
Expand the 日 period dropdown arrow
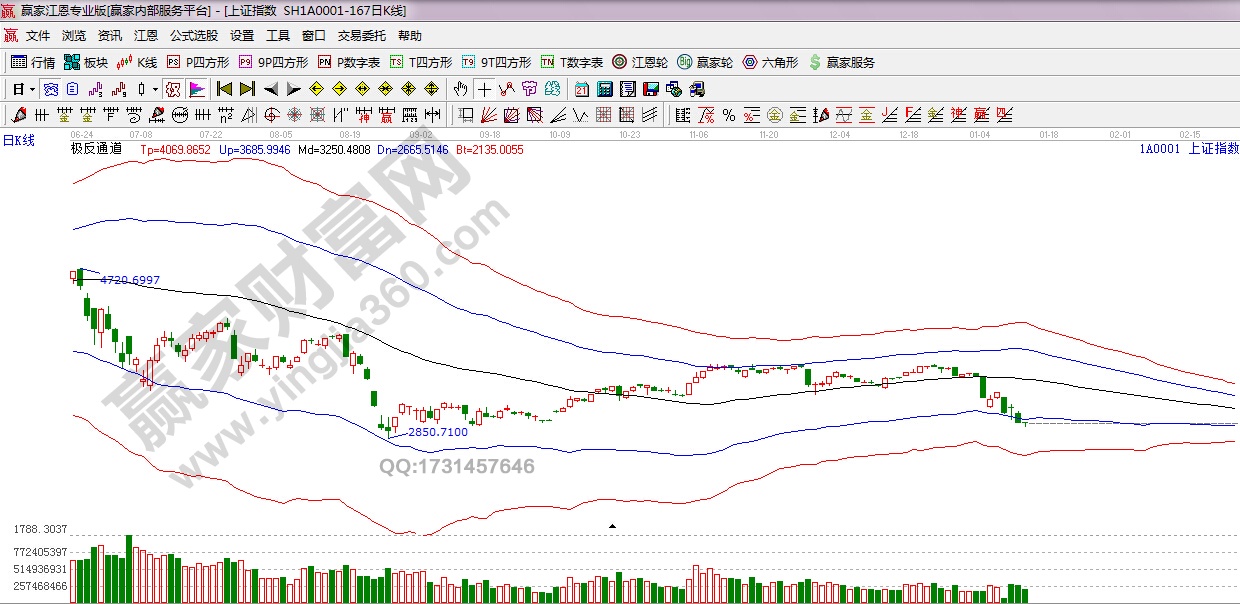pos(32,89)
